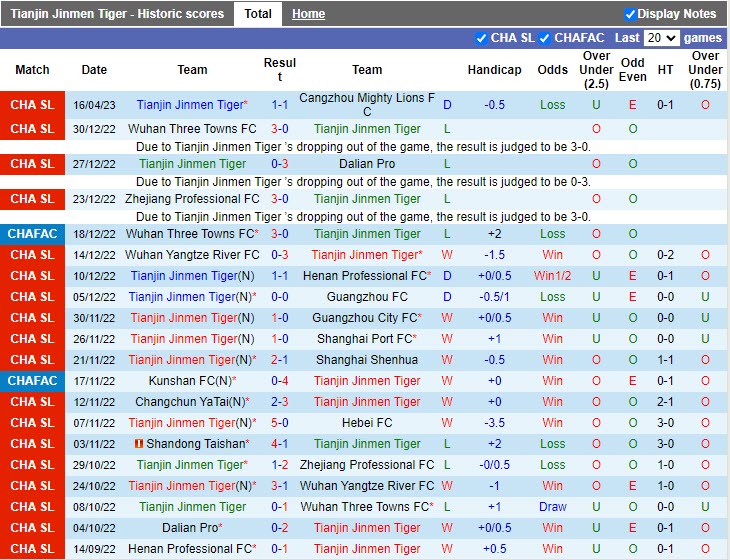The height and width of the screenshot is (560, 730).
Task: Switch to the Home tab
Action: (308, 14)
